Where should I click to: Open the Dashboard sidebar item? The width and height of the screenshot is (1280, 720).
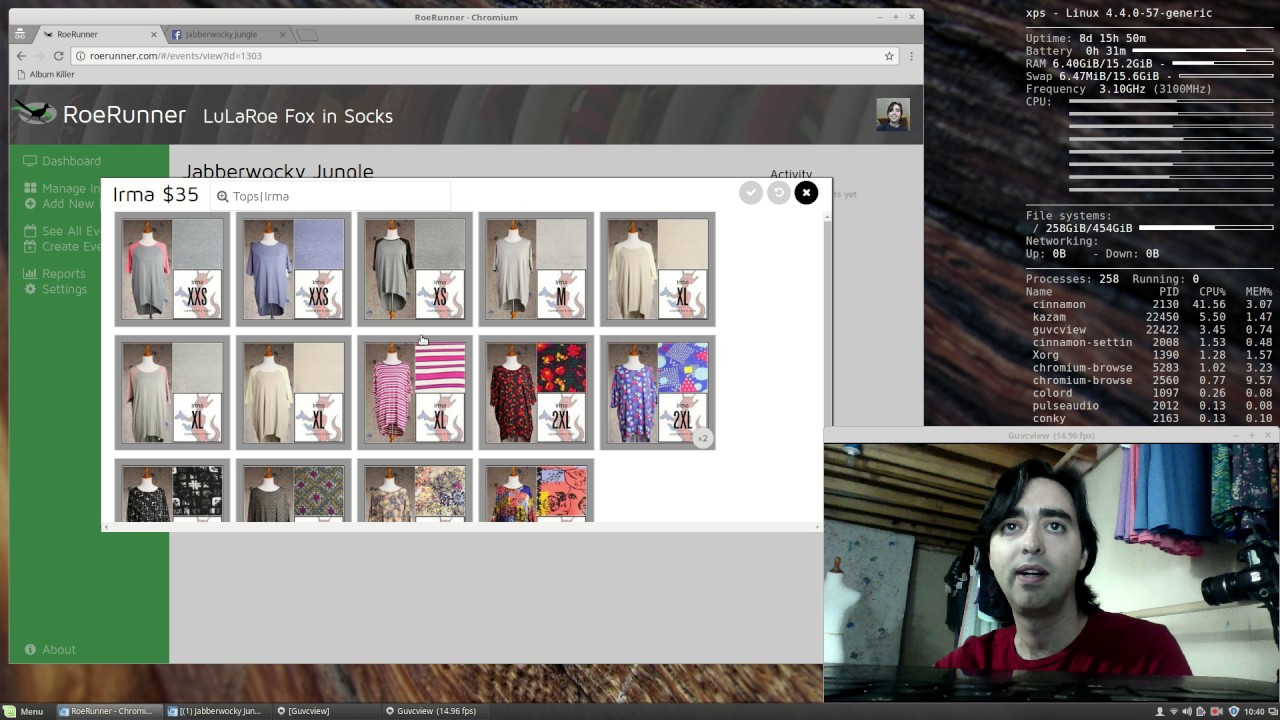coord(70,161)
